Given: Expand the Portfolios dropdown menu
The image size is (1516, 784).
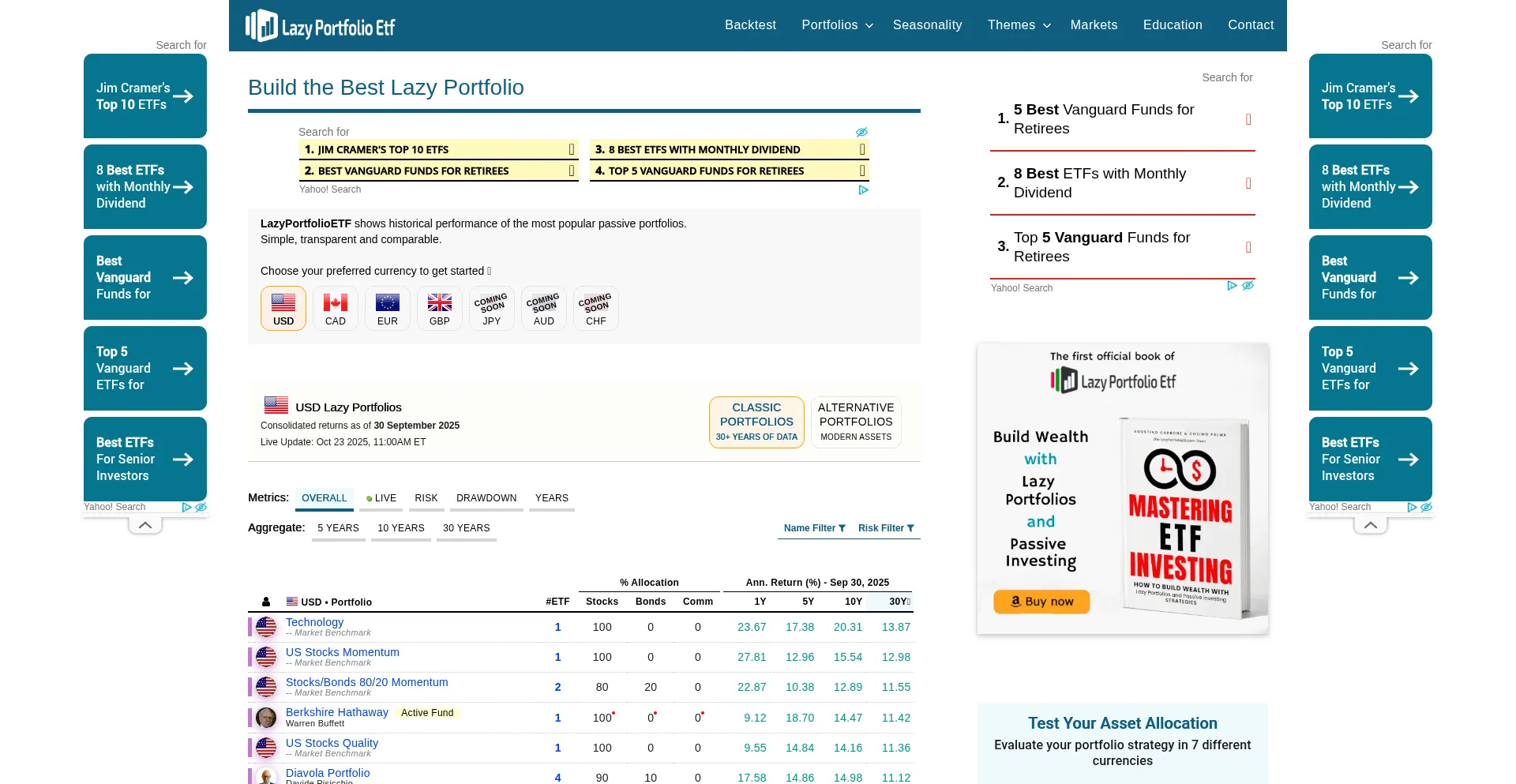Looking at the screenshot, I should point(837,25).
